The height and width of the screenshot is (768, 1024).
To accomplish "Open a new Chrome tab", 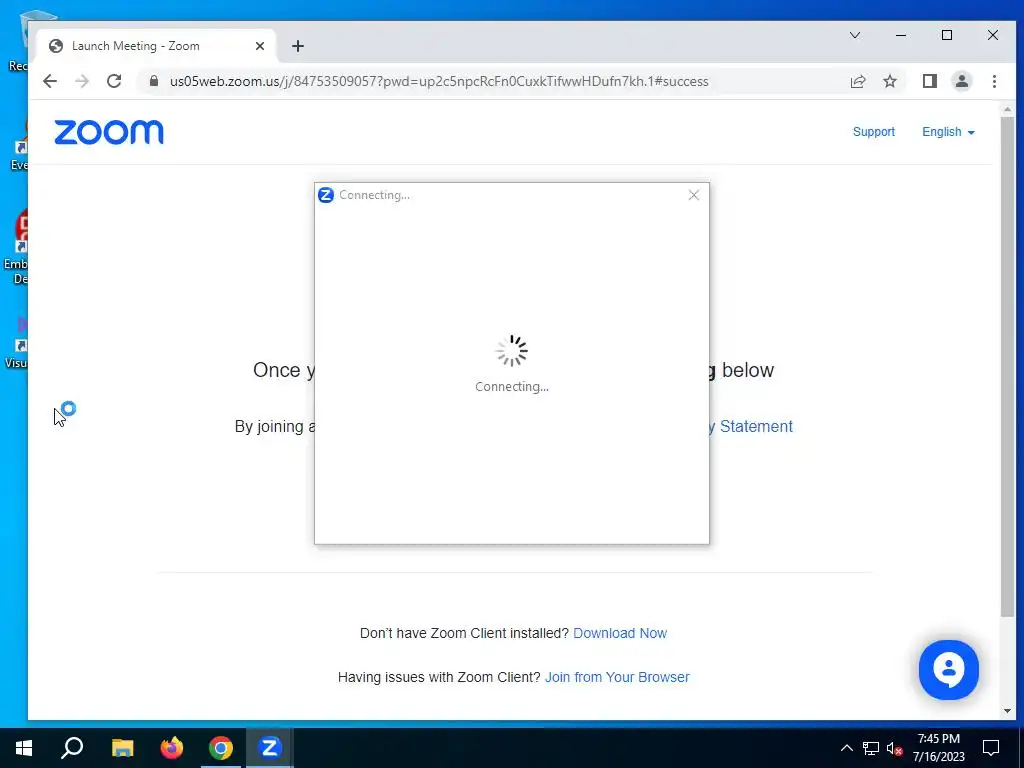I will click(x=298, y=46).
